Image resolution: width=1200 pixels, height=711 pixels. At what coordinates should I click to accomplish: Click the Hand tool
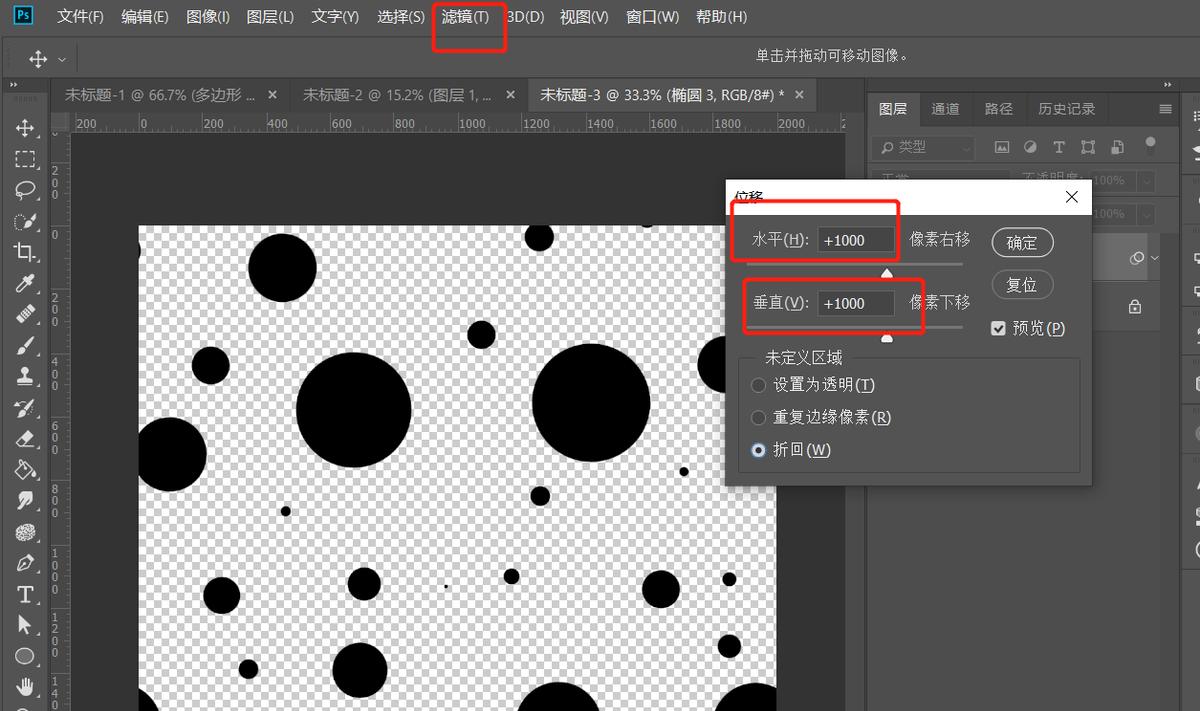pos(25,687)
